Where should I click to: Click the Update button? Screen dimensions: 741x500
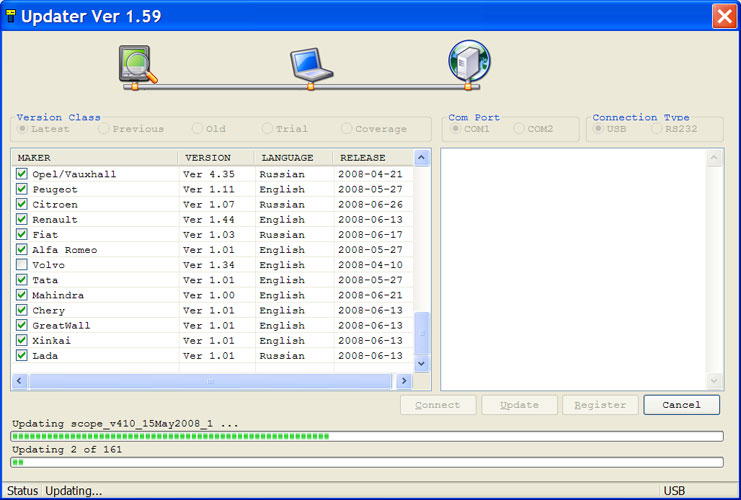[x=519, y=405]
